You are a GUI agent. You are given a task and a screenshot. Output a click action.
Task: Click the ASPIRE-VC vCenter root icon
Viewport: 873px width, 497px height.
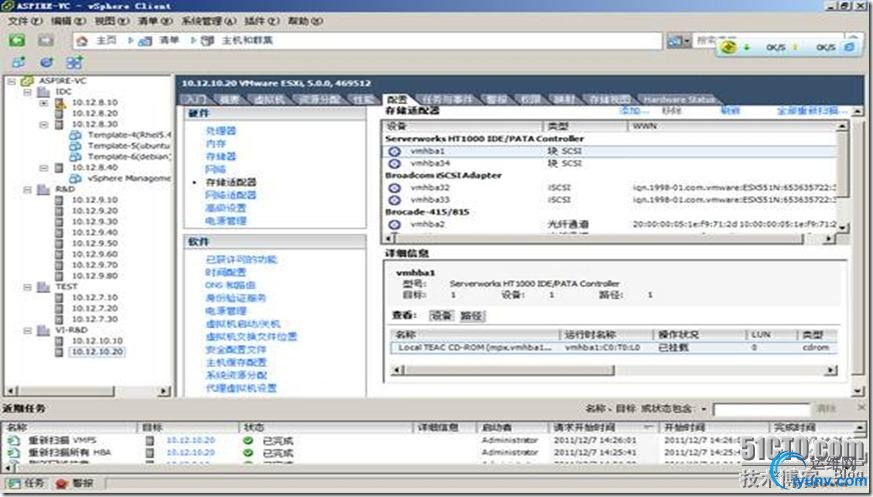click(27, 81)
